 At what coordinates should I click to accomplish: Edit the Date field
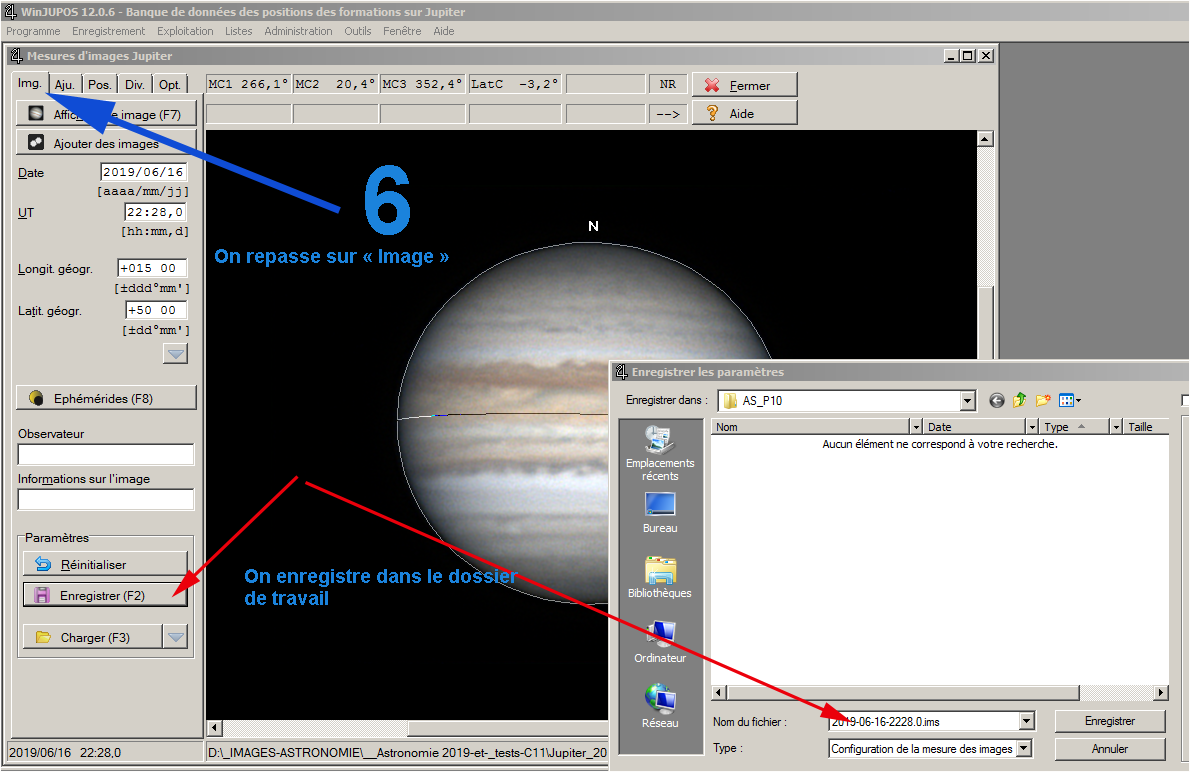143,172
